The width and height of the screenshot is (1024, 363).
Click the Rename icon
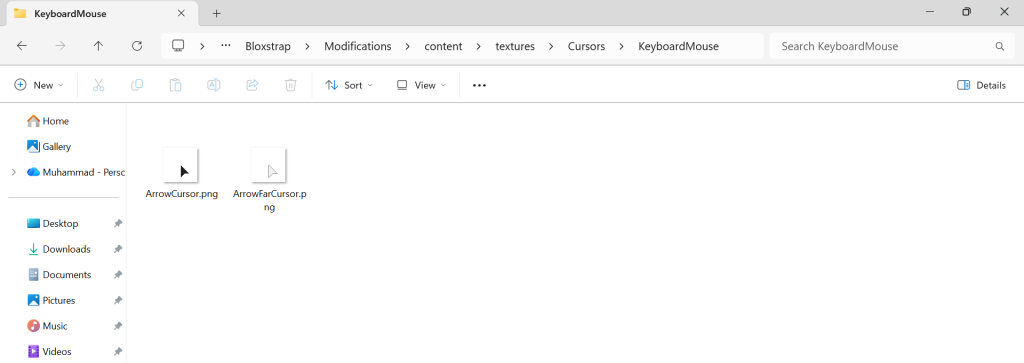(x=214, y=85)
